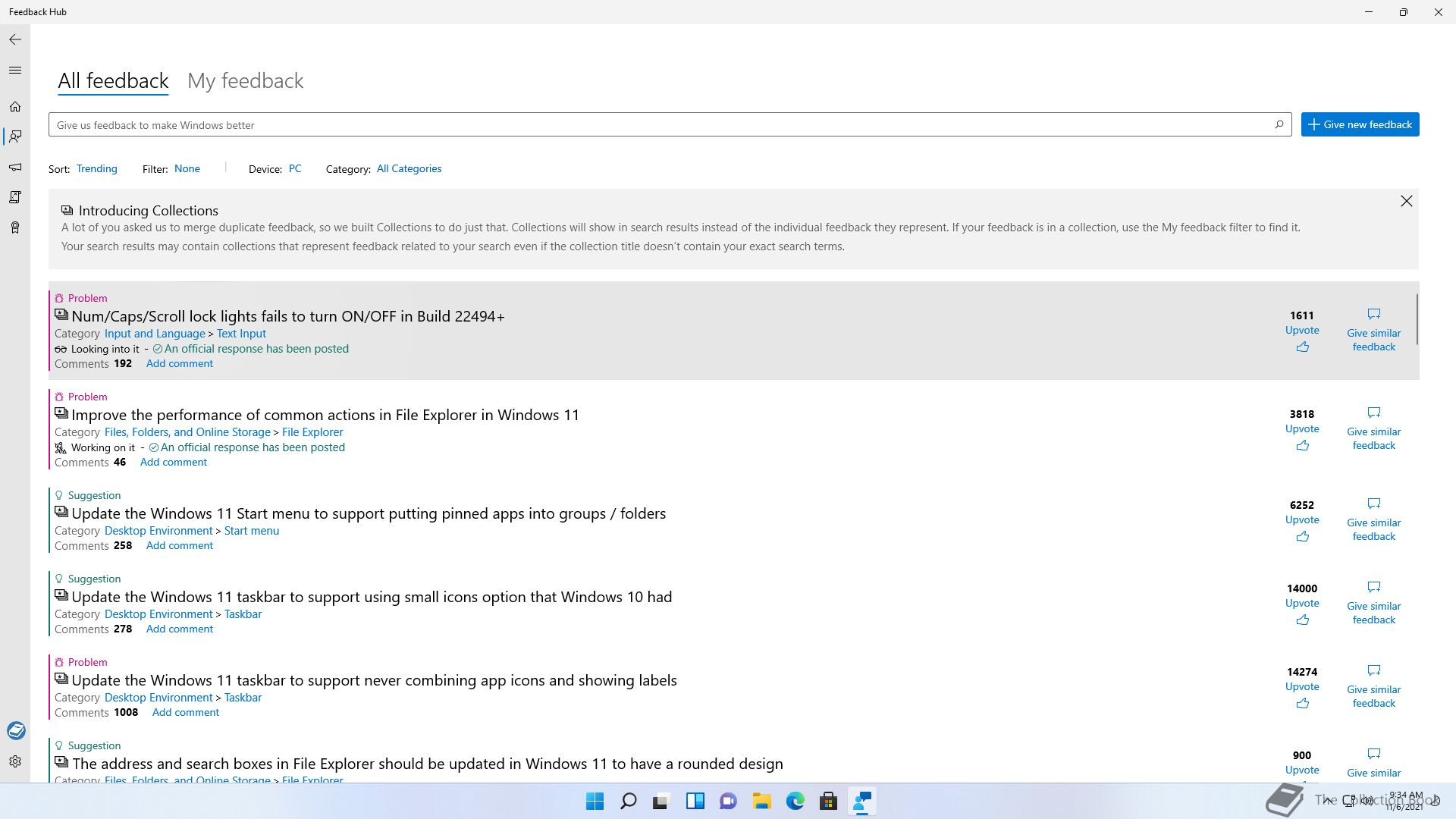Image resolution: width=1456 pixels, height=819 pixels.
Task: Give similar feedback for taskbar small icons
Action: point(1373,604)
